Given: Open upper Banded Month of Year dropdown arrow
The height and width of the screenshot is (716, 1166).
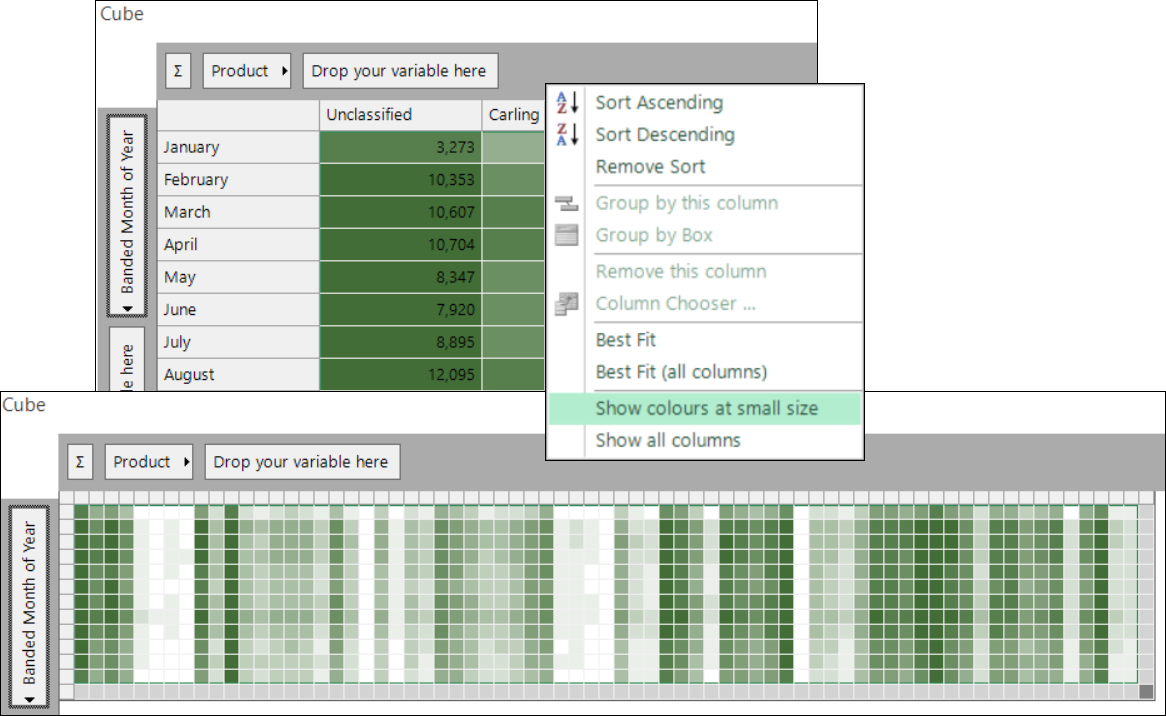Looking at the screenshot, I should (x=127, y=309).
